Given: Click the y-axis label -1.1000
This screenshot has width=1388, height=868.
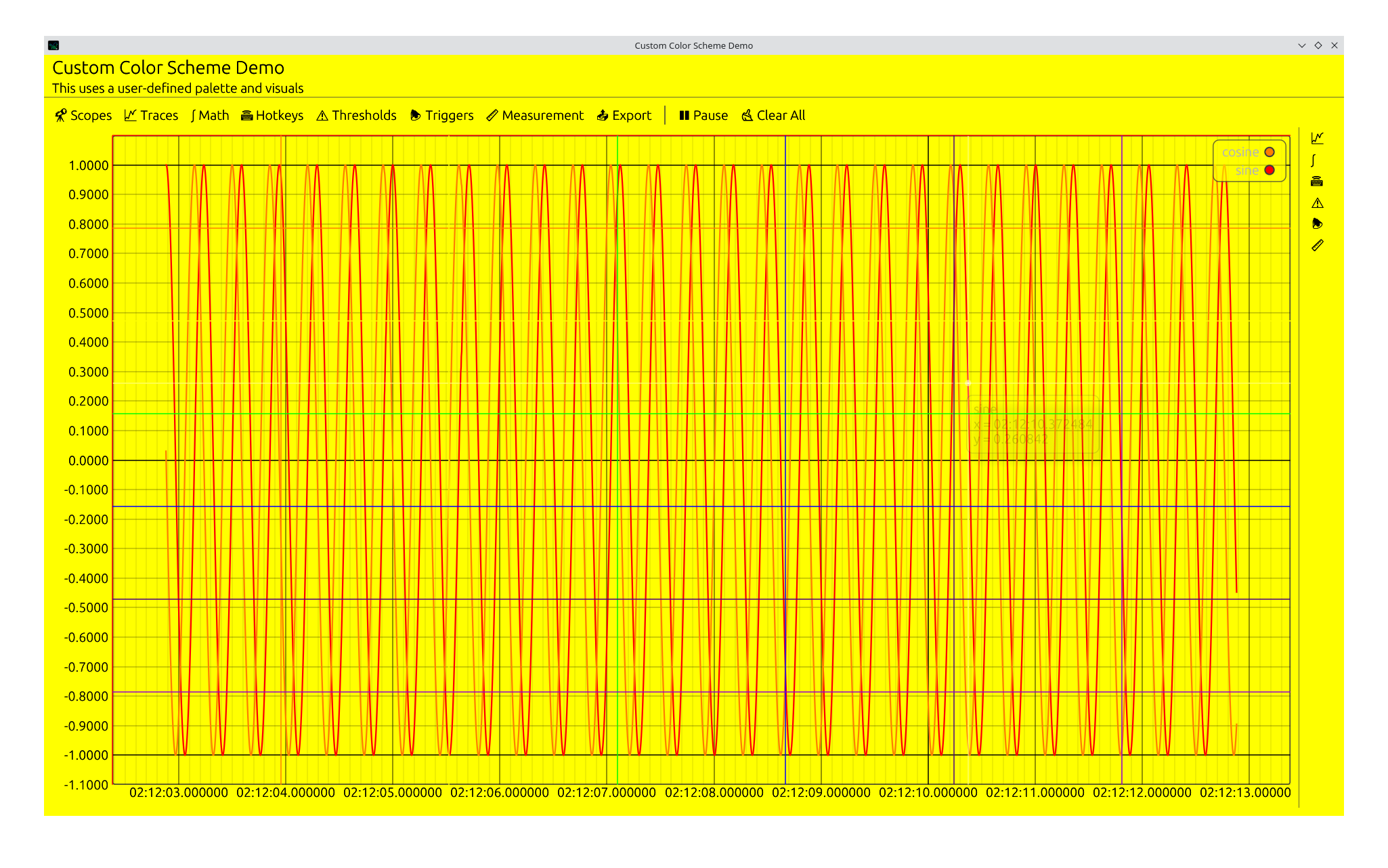Looking at the screenshot, I should click(86, 785).
